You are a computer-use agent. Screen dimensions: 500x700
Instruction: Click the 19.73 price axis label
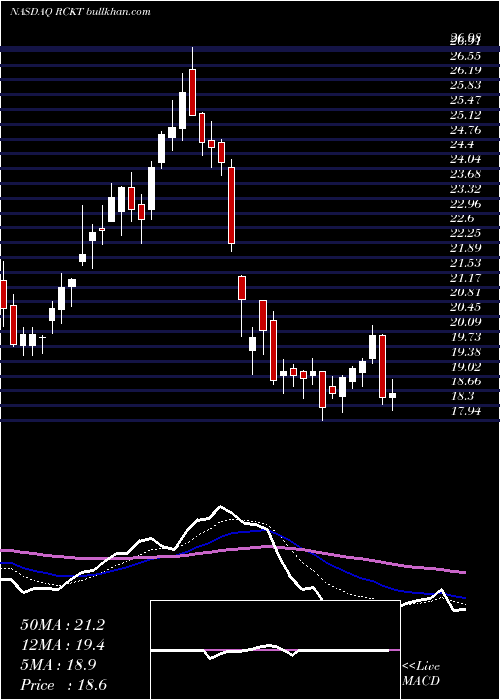click(468, 337)
